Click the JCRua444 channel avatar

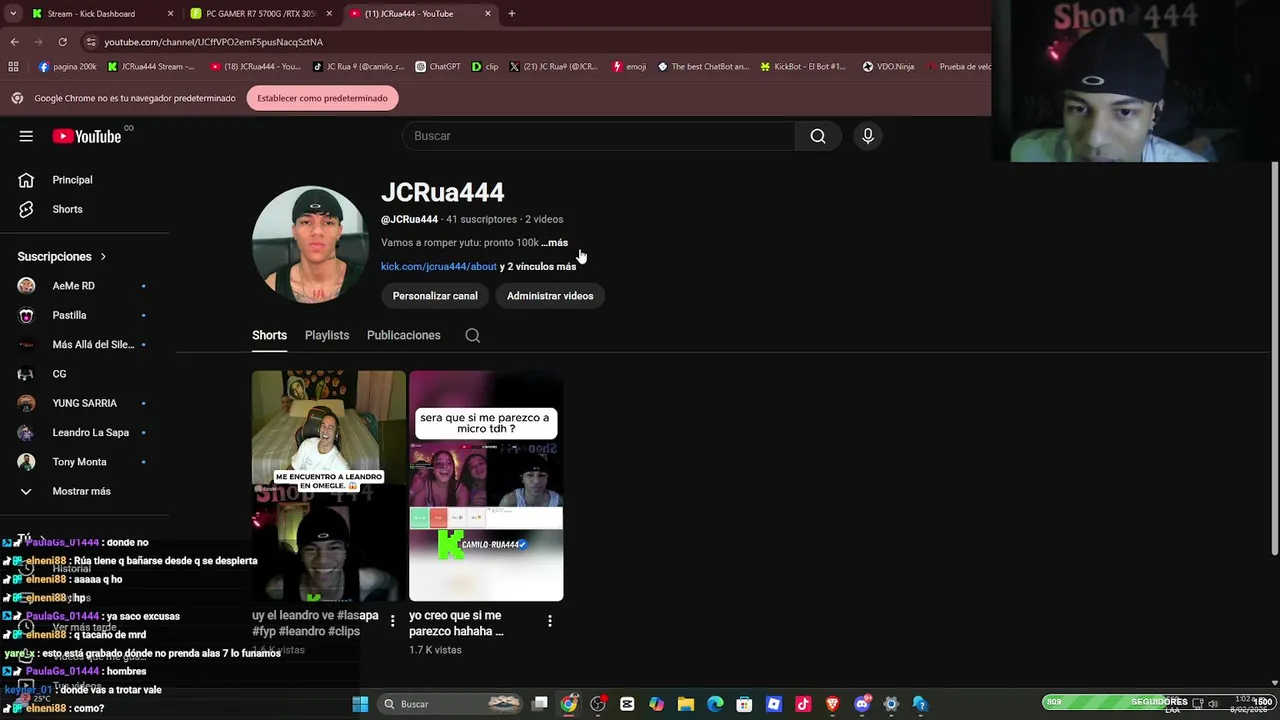310,245
